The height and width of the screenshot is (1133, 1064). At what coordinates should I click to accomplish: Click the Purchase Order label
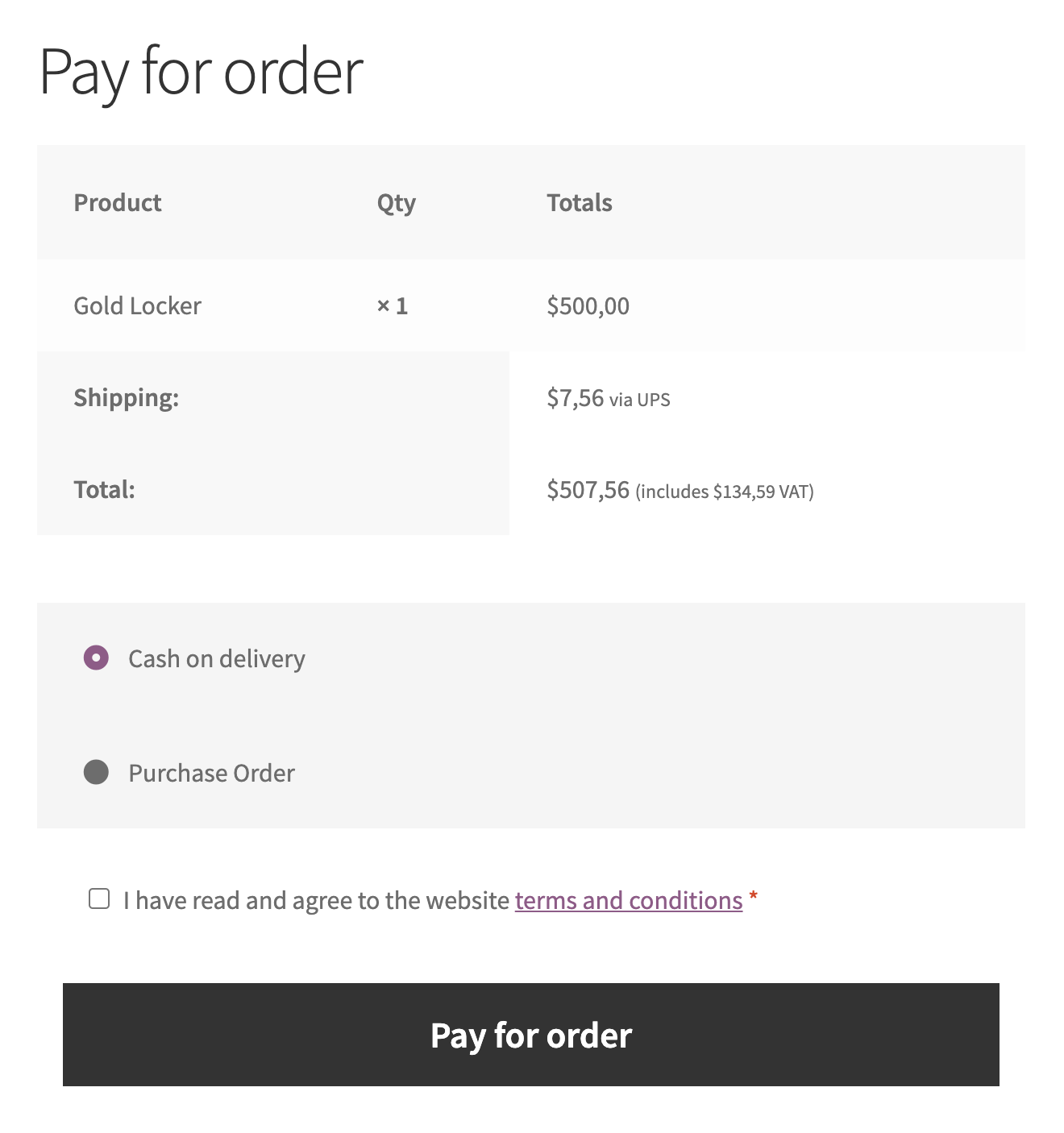[211, 774]
